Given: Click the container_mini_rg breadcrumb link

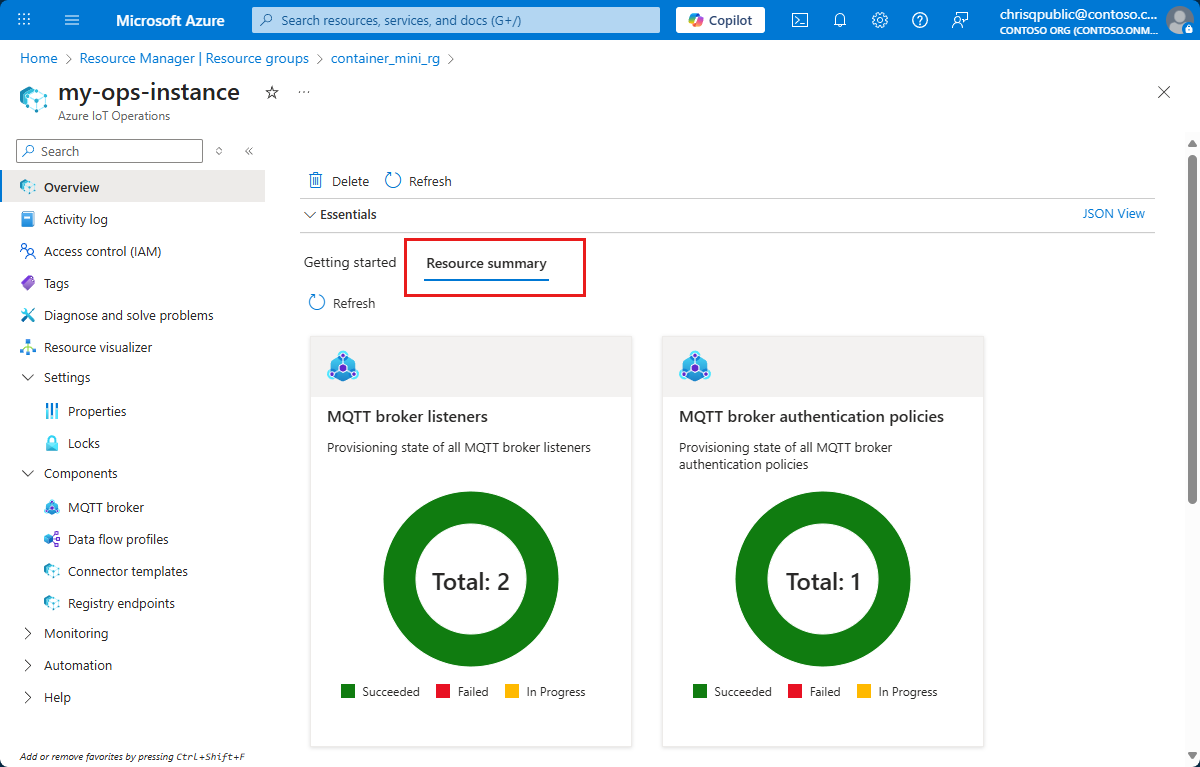Looking at the screenshot, I should [385, 59].
